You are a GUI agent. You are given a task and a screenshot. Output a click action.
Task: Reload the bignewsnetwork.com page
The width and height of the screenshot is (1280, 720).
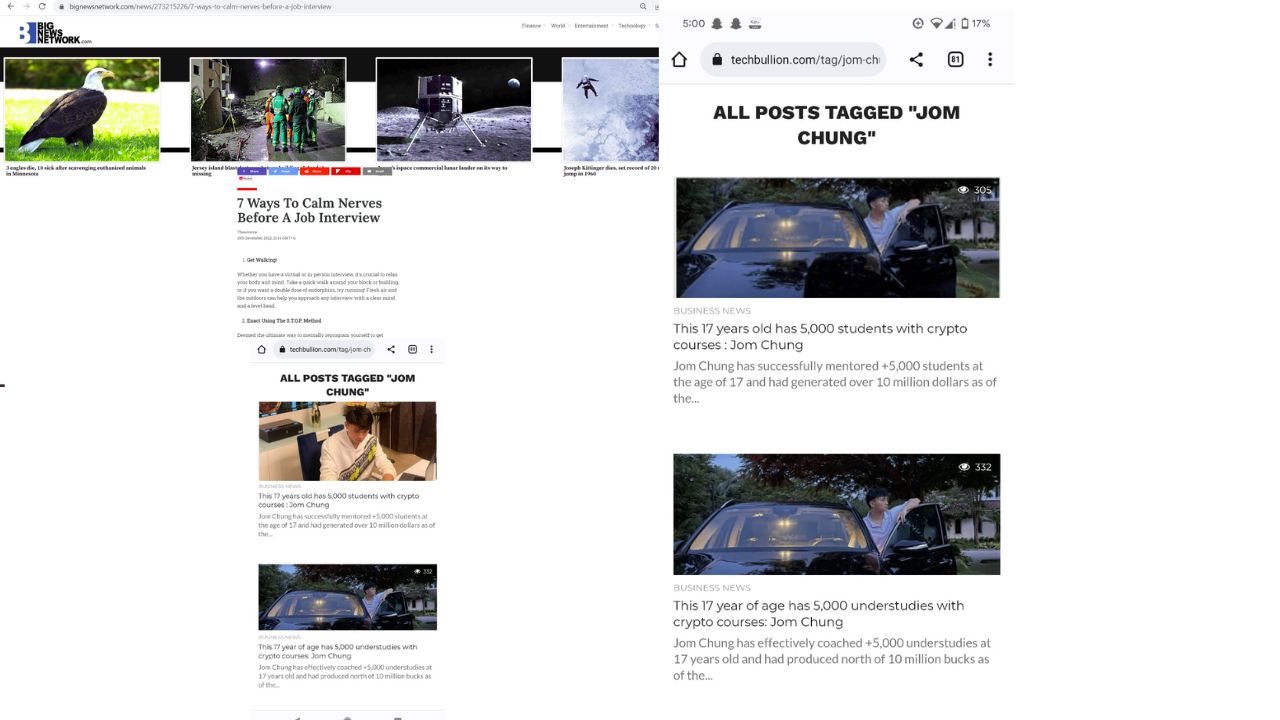tap(41, 6)
